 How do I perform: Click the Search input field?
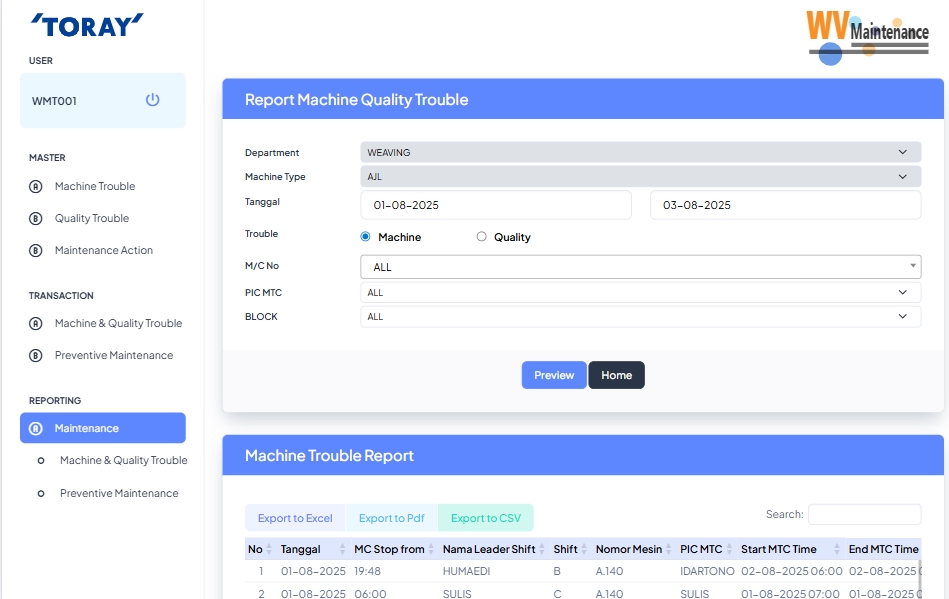(864, 514)
